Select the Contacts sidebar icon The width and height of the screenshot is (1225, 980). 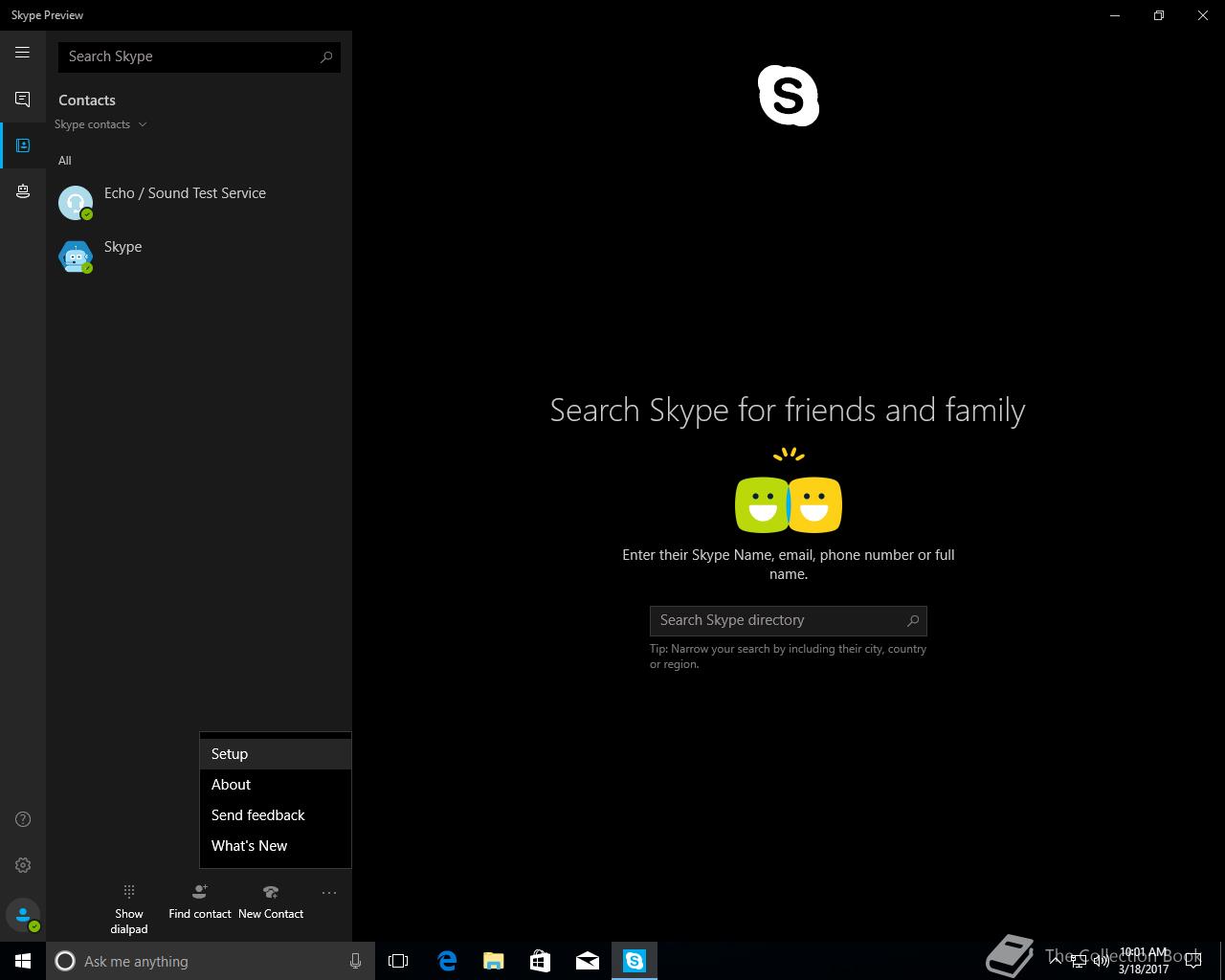point(22,145)
